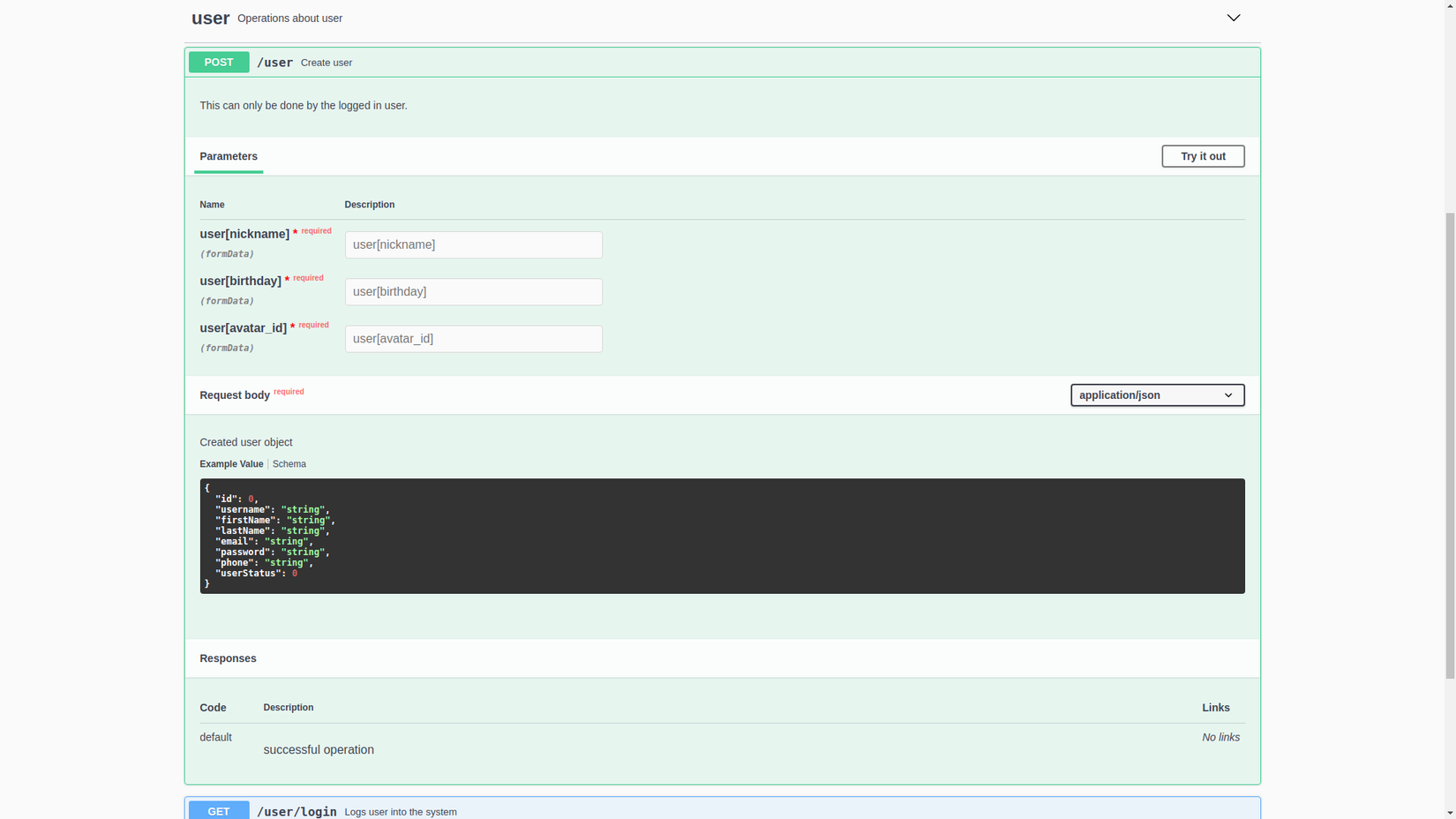Open the /user endpoint path link

274,63
